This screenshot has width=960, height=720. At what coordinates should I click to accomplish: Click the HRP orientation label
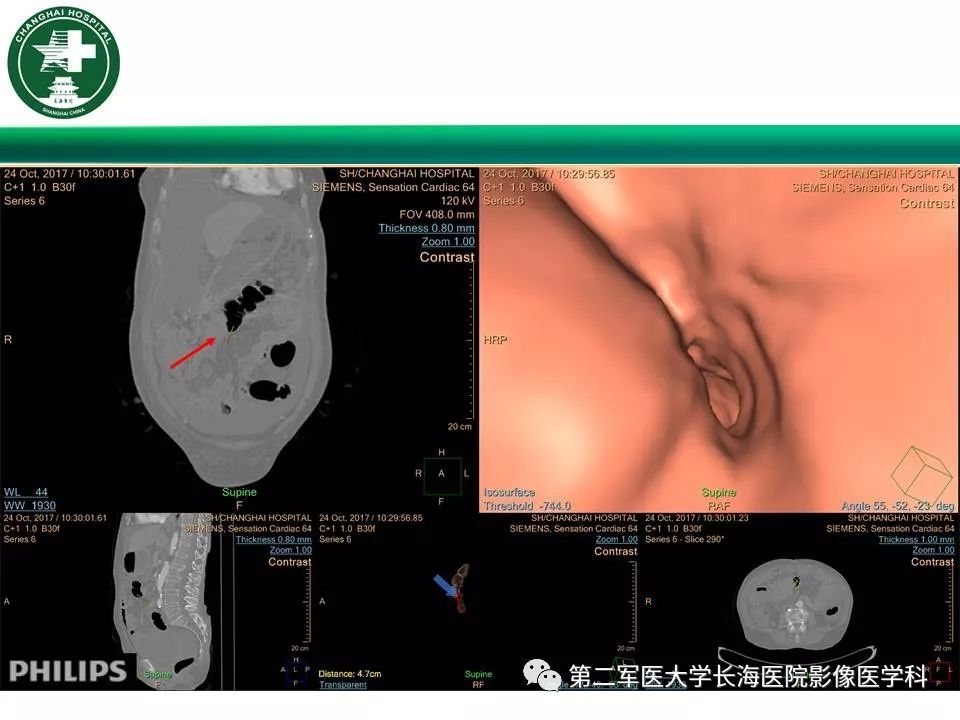click(x=495, y=340)
